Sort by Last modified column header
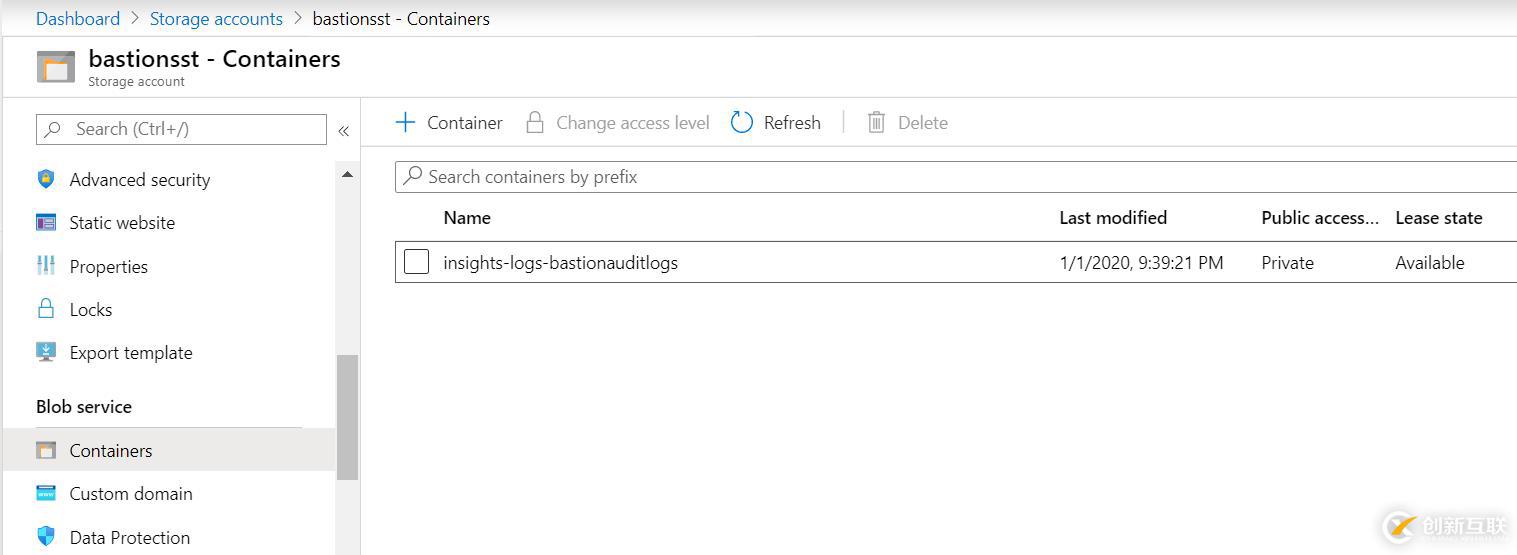The image size is (1517, 555). coord(1113,218)
